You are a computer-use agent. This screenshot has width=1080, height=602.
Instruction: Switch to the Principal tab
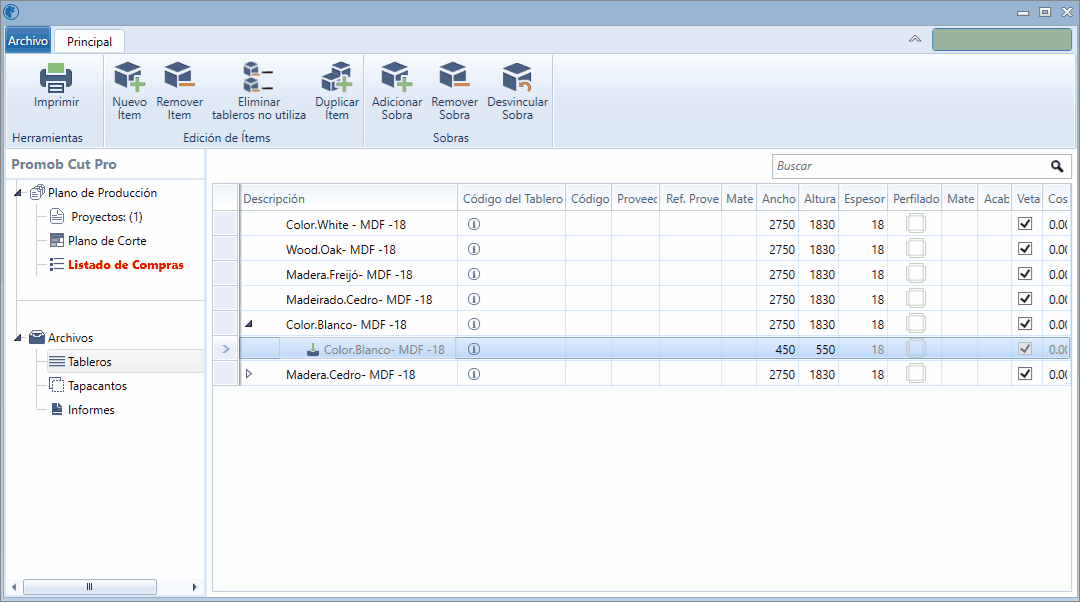[89, 41]
